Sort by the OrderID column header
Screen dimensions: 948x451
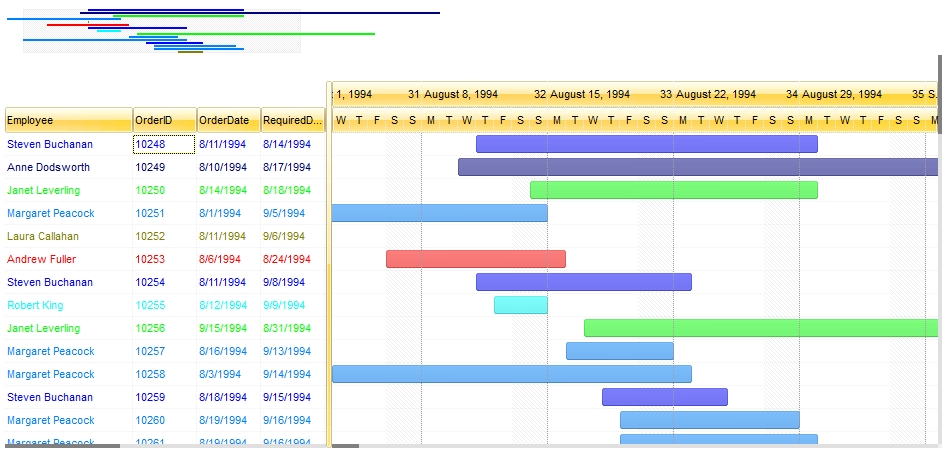[164, 121]
